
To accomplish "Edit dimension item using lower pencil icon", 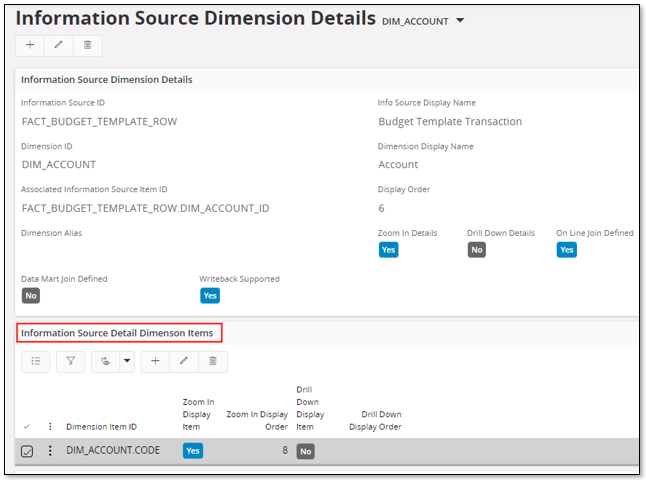I will (184, 361).
